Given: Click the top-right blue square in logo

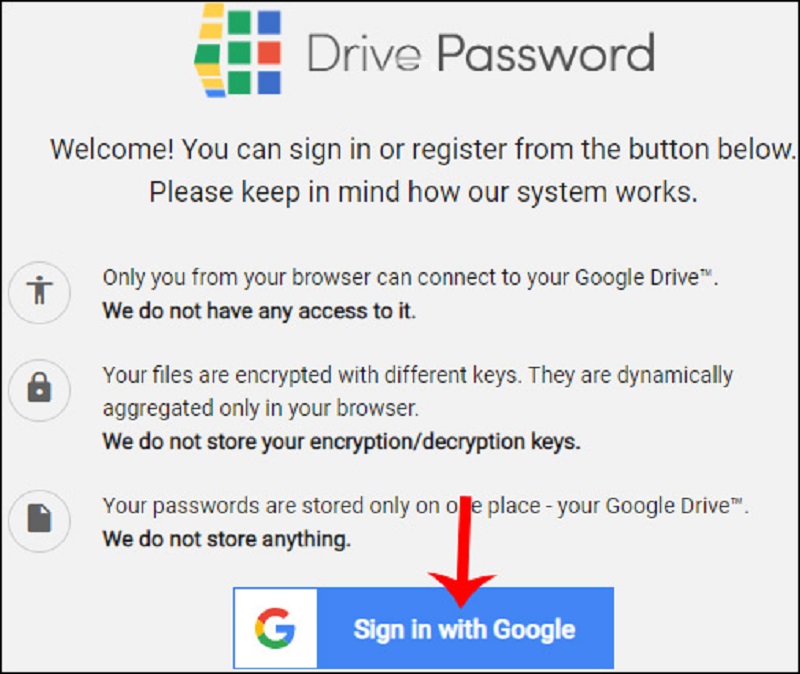Looking at the screenshot, I should [269, 22].
